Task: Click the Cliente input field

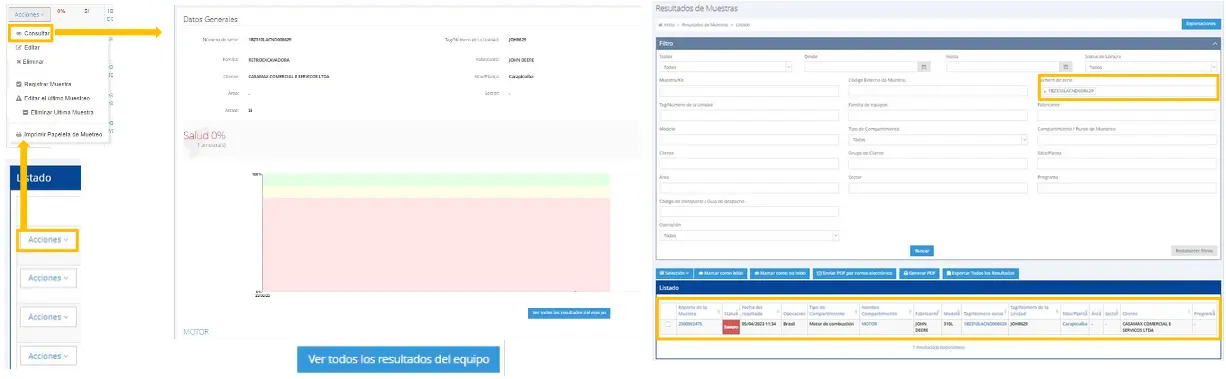Action: (749, 163)
